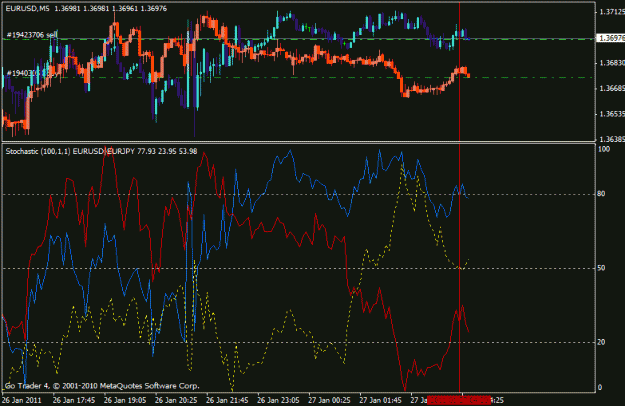
Task: Click the #1940 order label on lower line
Action: (30, 73)
